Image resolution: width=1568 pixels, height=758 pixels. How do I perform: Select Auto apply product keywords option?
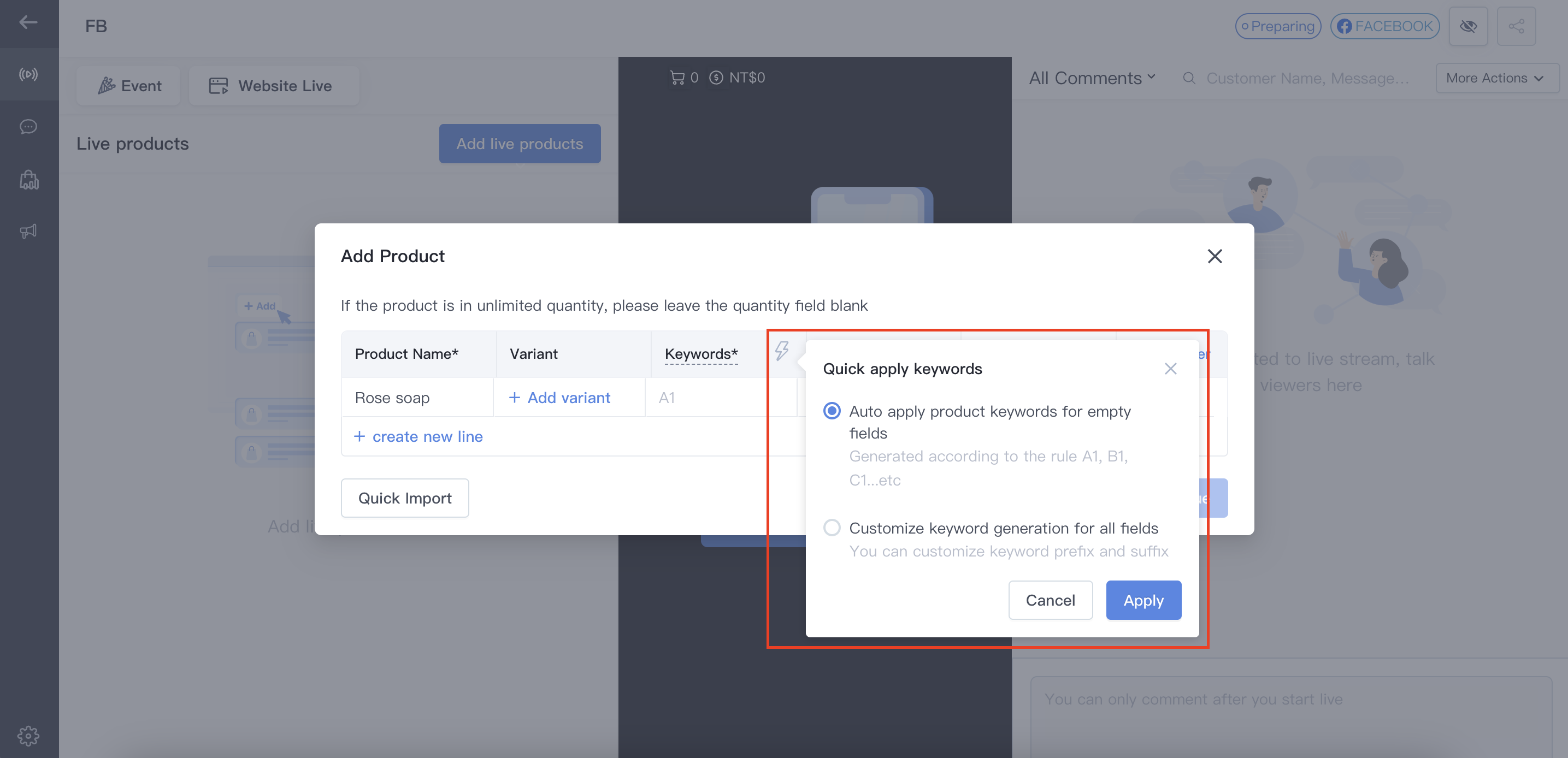pos(832,411)
